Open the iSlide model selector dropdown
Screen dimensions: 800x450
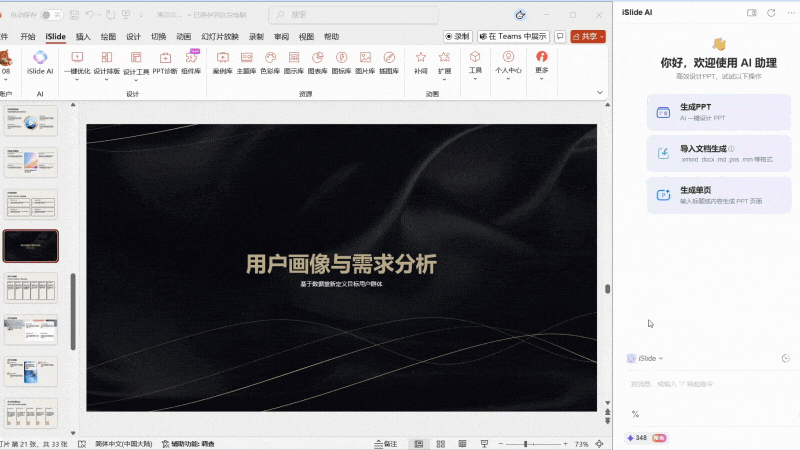(645, 358)
